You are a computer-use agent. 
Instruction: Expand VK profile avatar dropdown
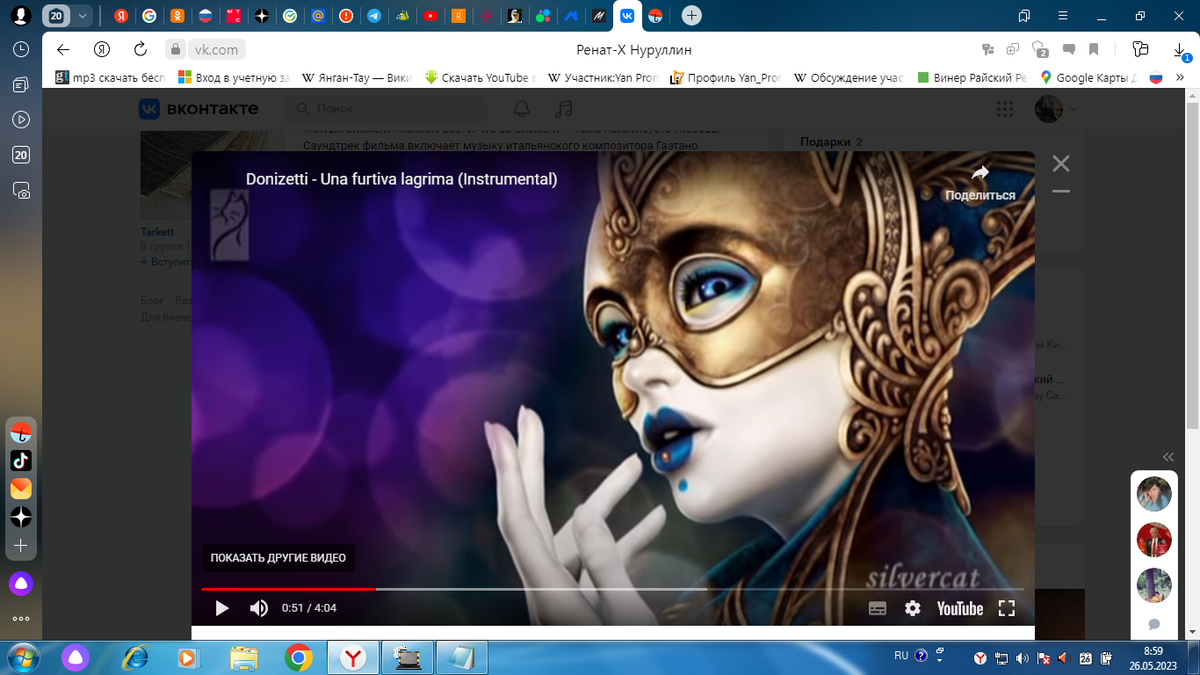tap(1056, 109)
